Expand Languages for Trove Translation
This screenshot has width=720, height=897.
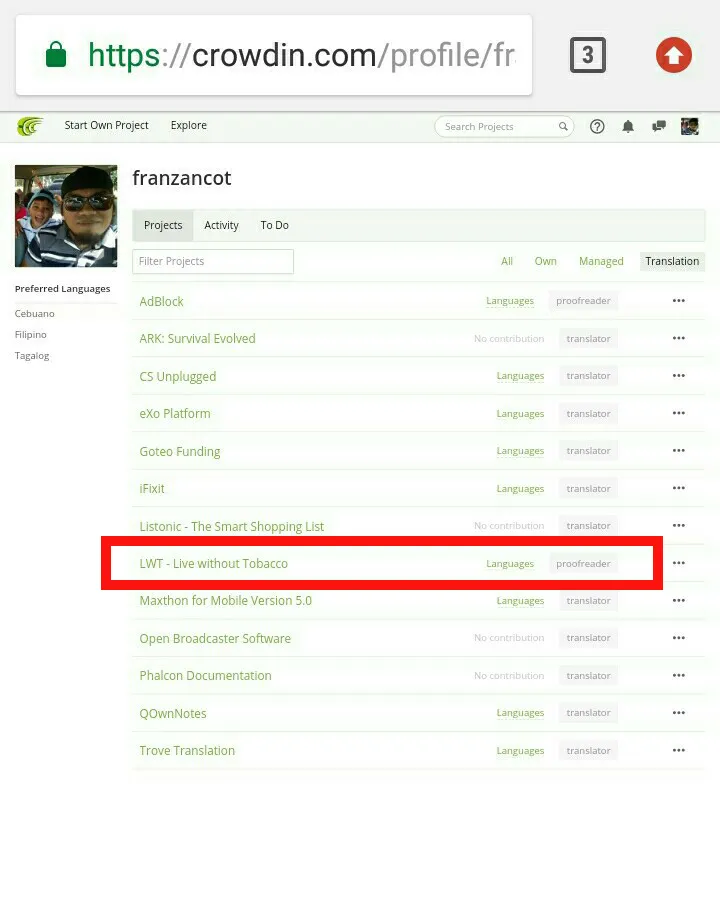[x=520, y=751]
